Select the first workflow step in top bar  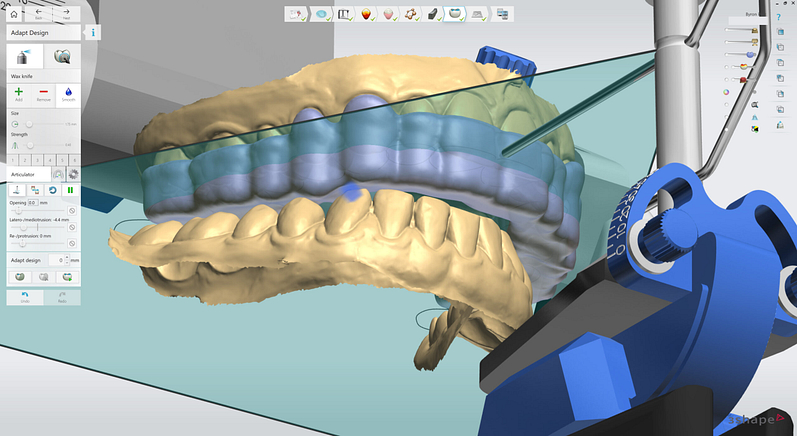(x=296, y=15)
